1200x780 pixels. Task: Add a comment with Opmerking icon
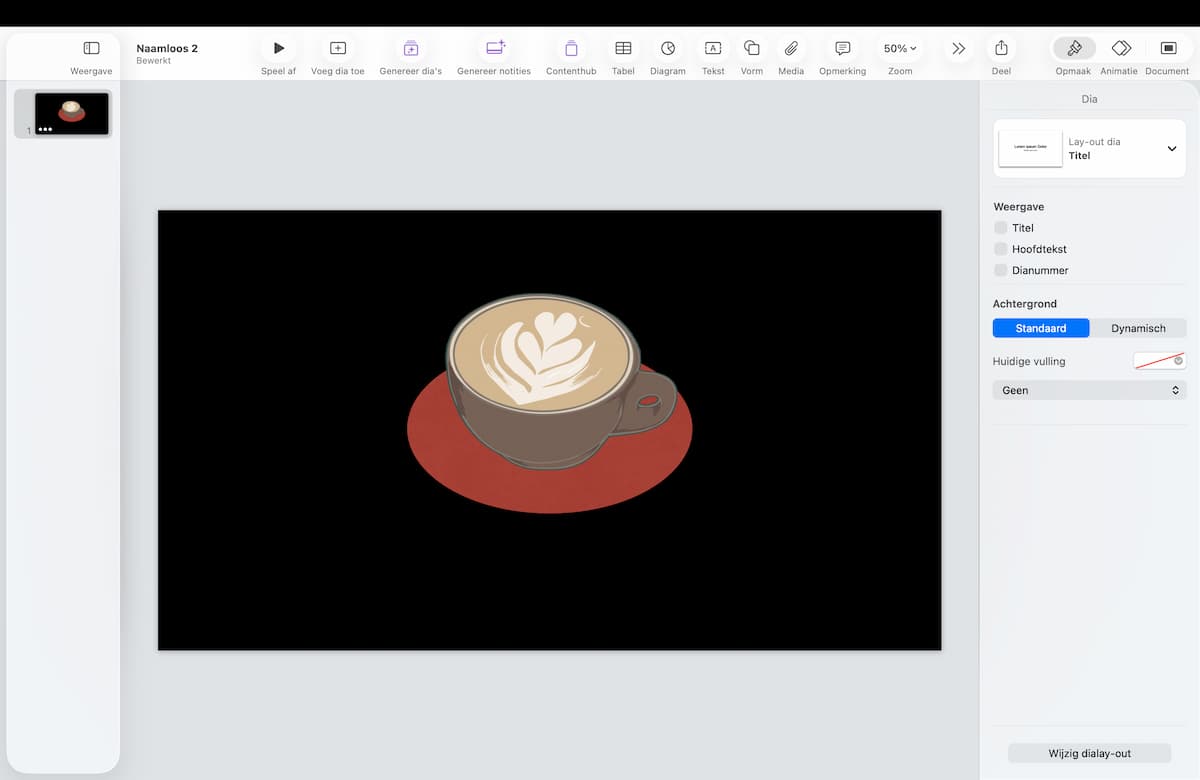[x=843, y=48]
